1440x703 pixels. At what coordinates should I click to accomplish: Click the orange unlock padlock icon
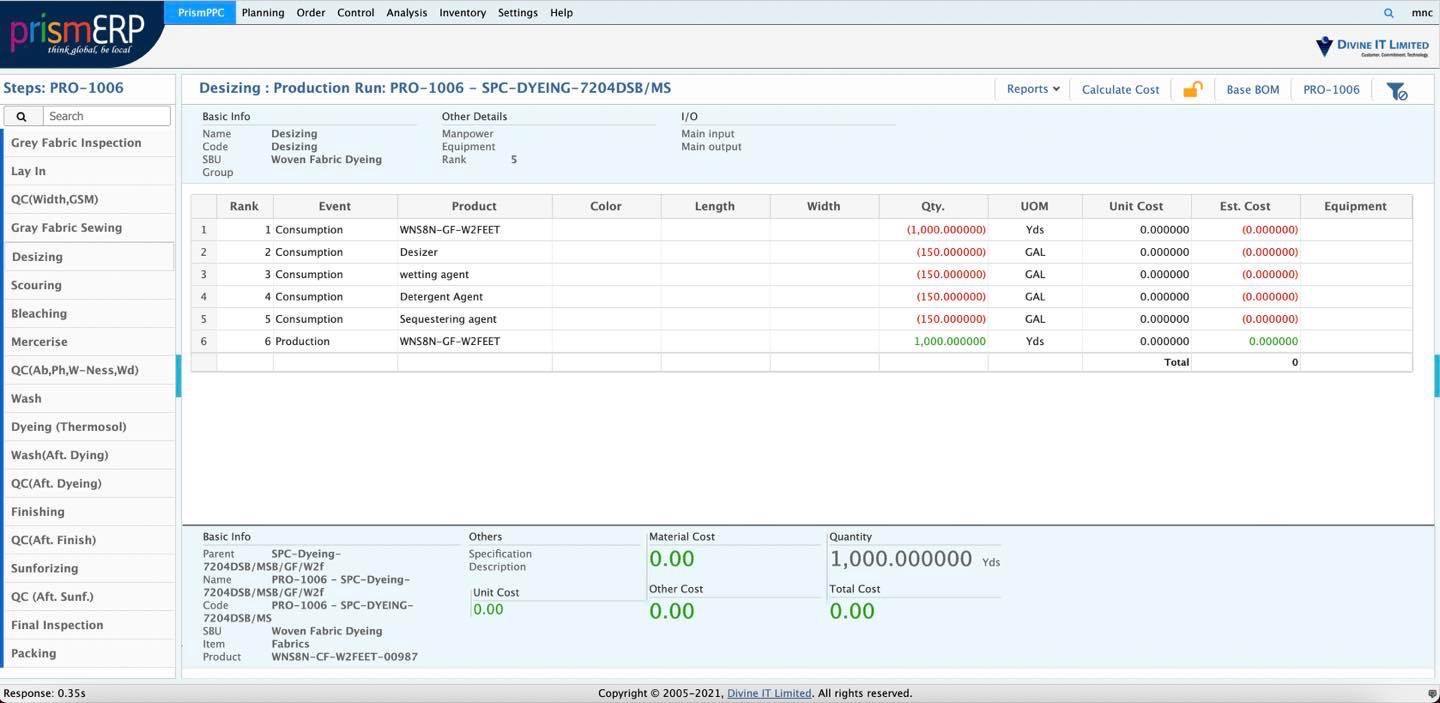pyautogui.click(x=1192, y=90)
